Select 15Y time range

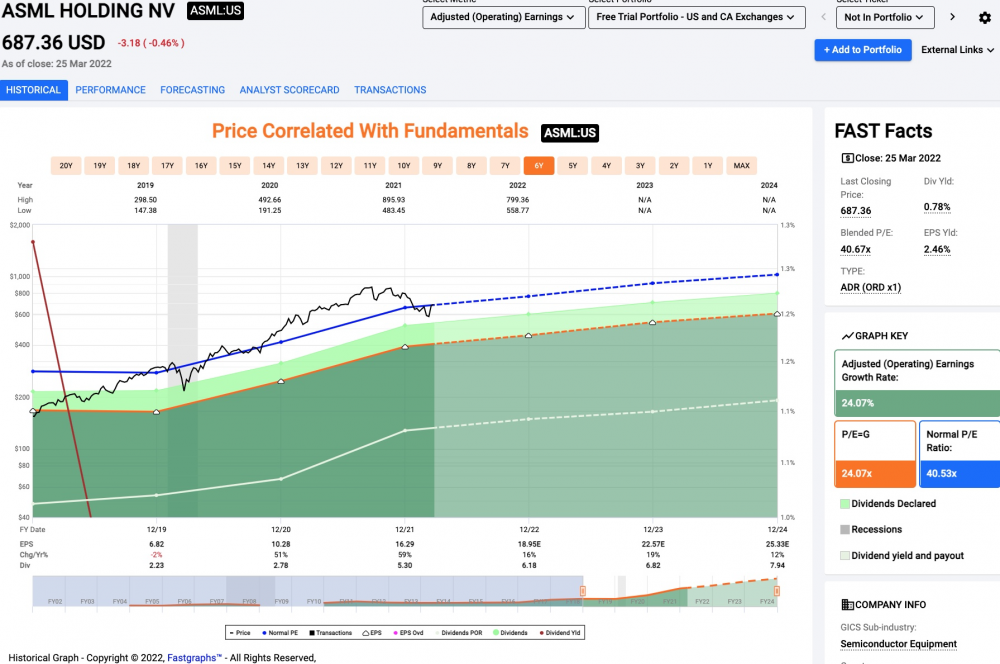coord(235,166)
